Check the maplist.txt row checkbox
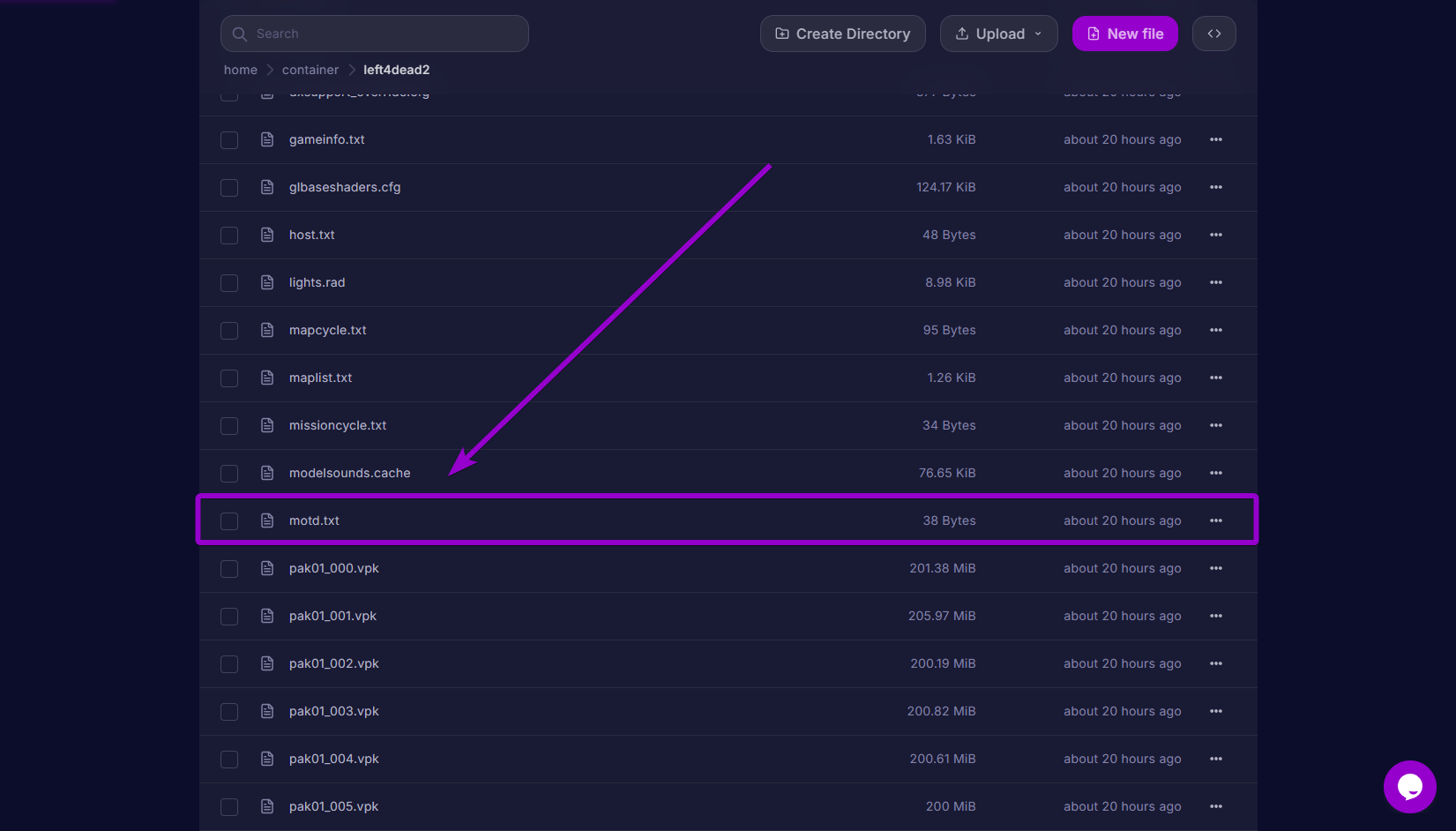 click(229, 378)
